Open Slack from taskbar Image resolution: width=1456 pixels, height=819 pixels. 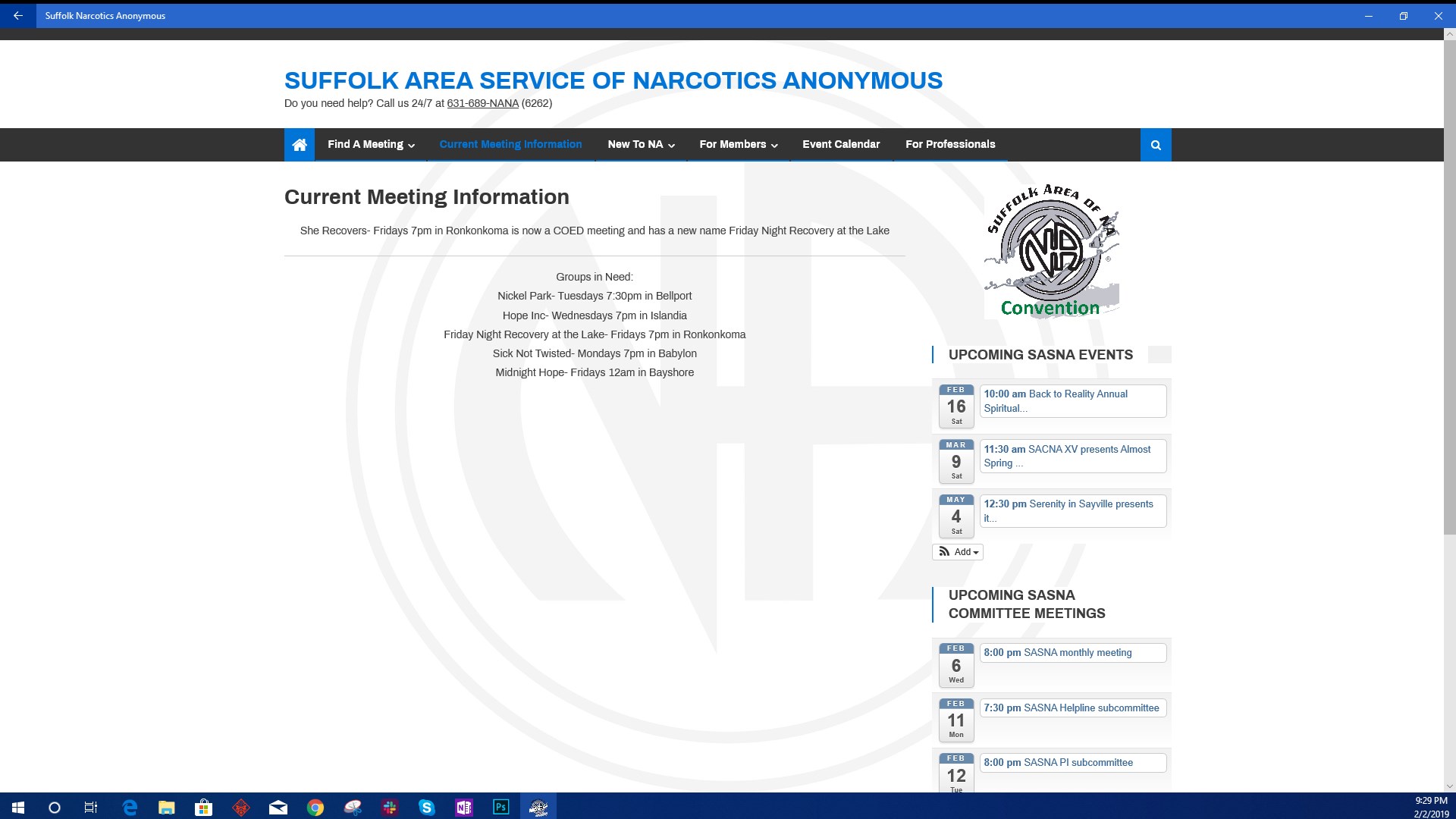tap(390, 808)
